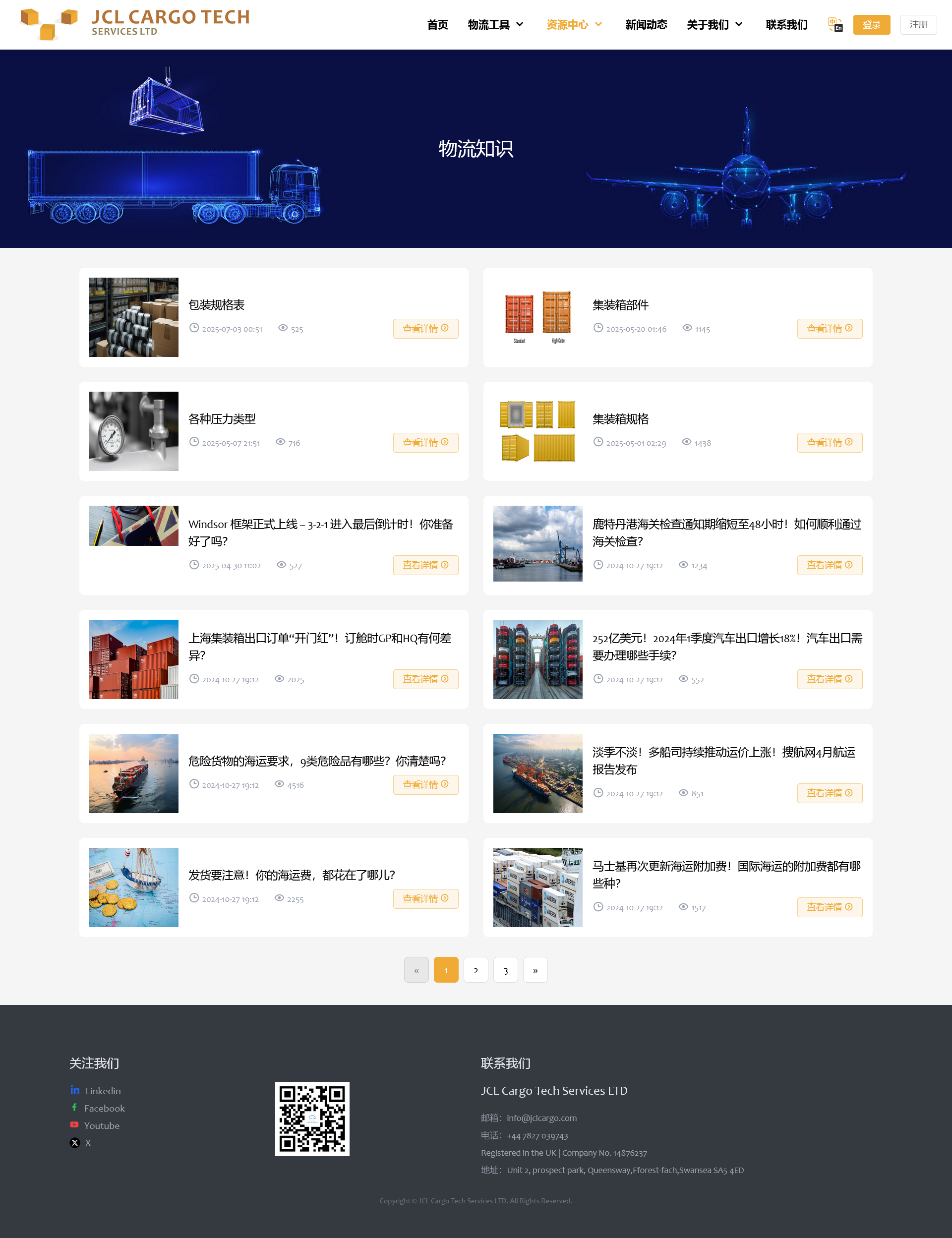Click the info@jclcargo.com email link
The height and width of the screenshot is (1238, 952).
point(541,1118)
